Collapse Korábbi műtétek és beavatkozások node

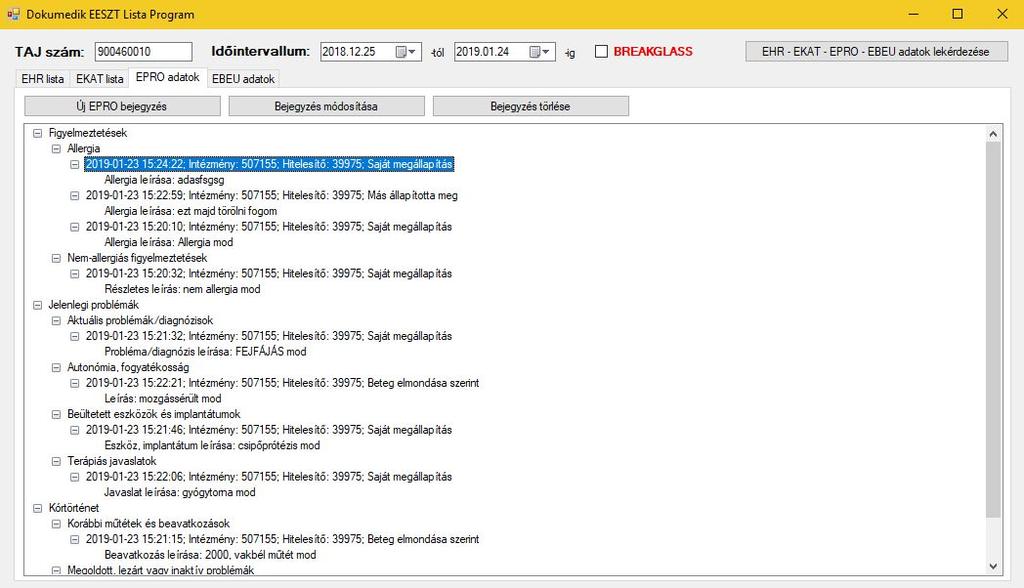(x=56, y=523)
